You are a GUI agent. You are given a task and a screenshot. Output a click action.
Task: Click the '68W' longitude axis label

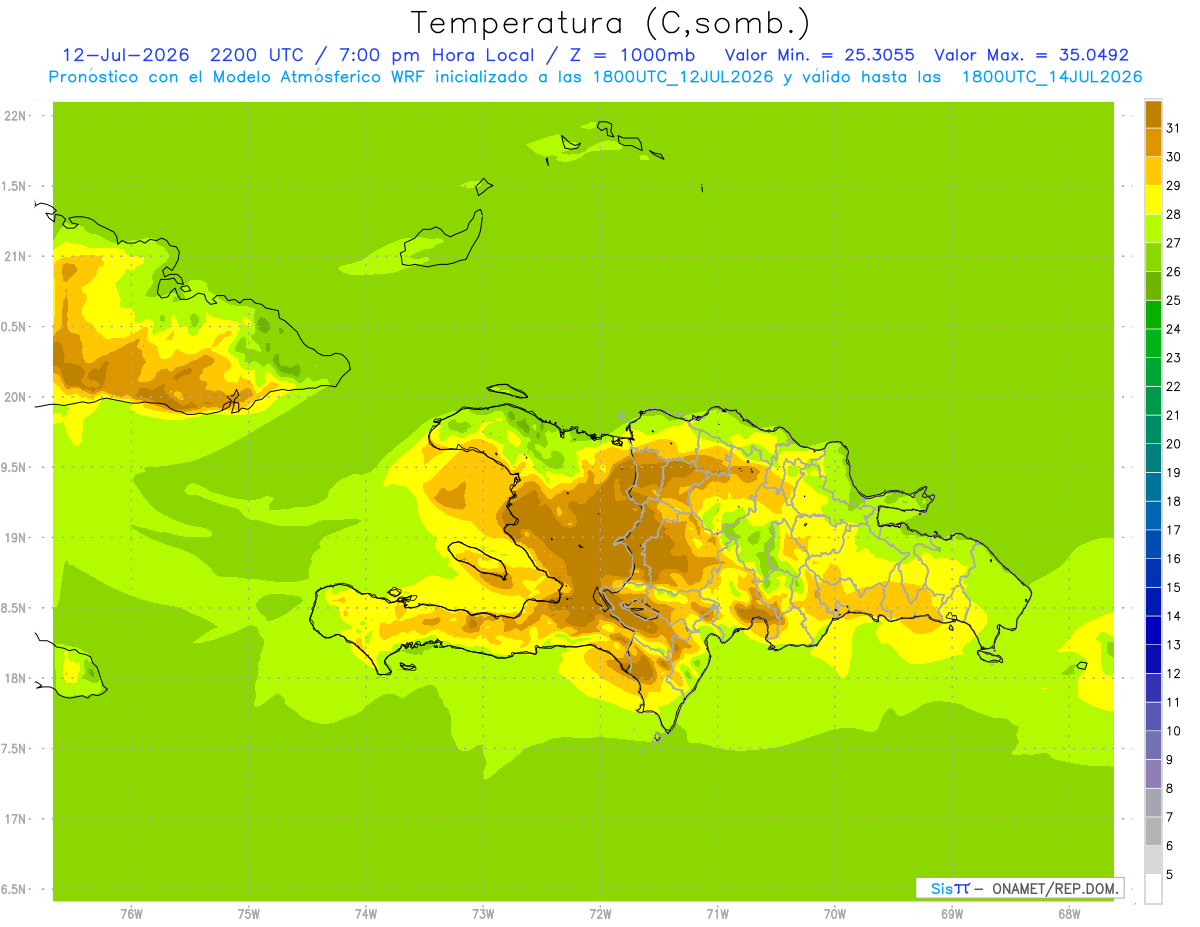(x=1069, y=913)
